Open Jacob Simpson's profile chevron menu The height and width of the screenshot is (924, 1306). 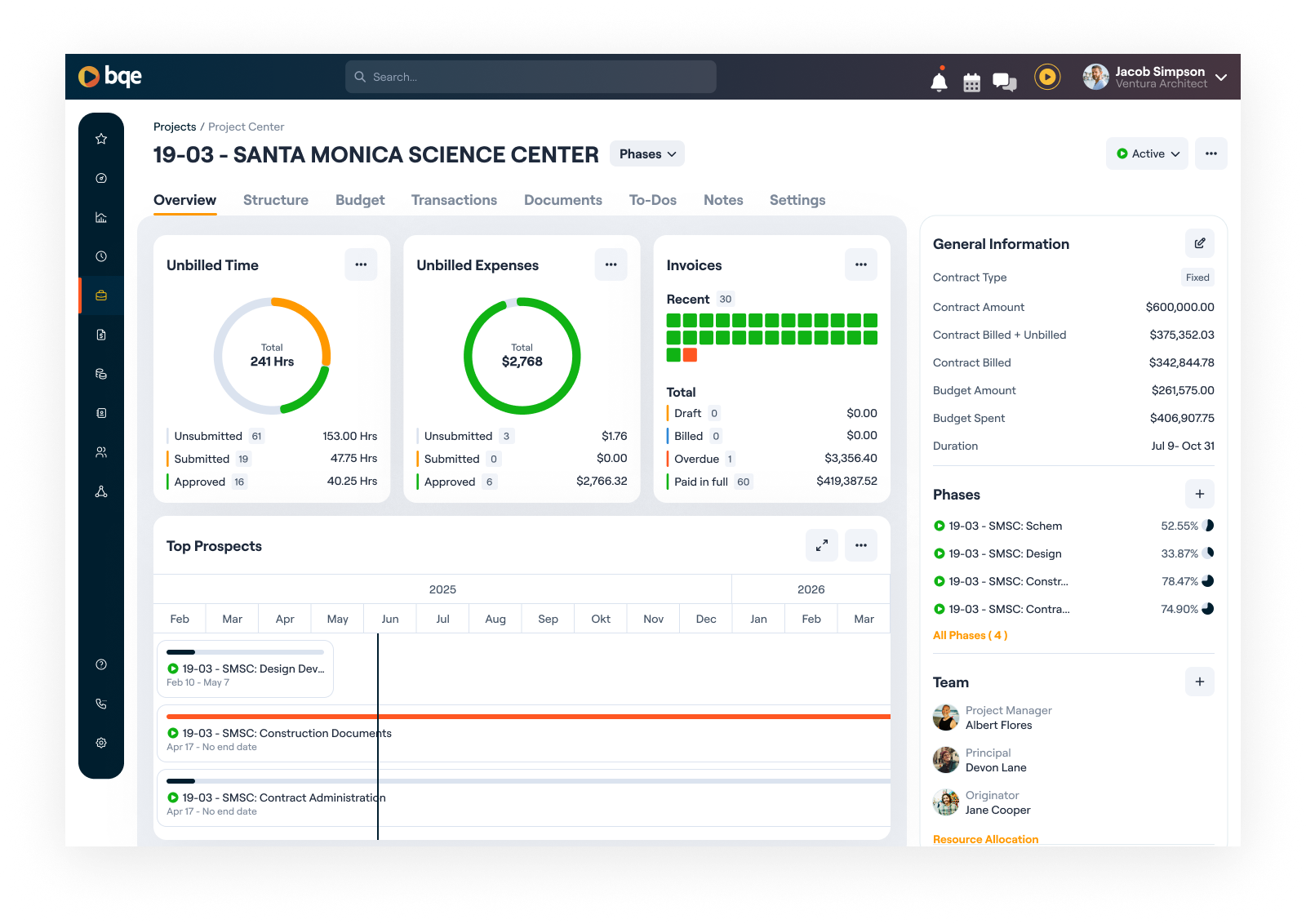pos(1221,77)
